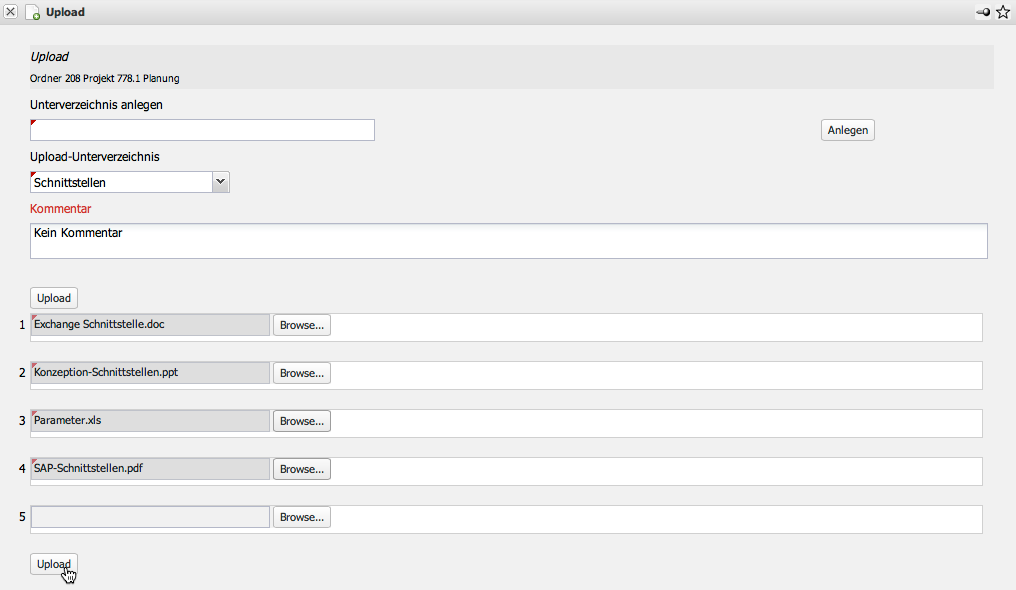This screenshot has width=1016, height=590.
Task: Click the Upload button above the file list
Action: (54, 298)
